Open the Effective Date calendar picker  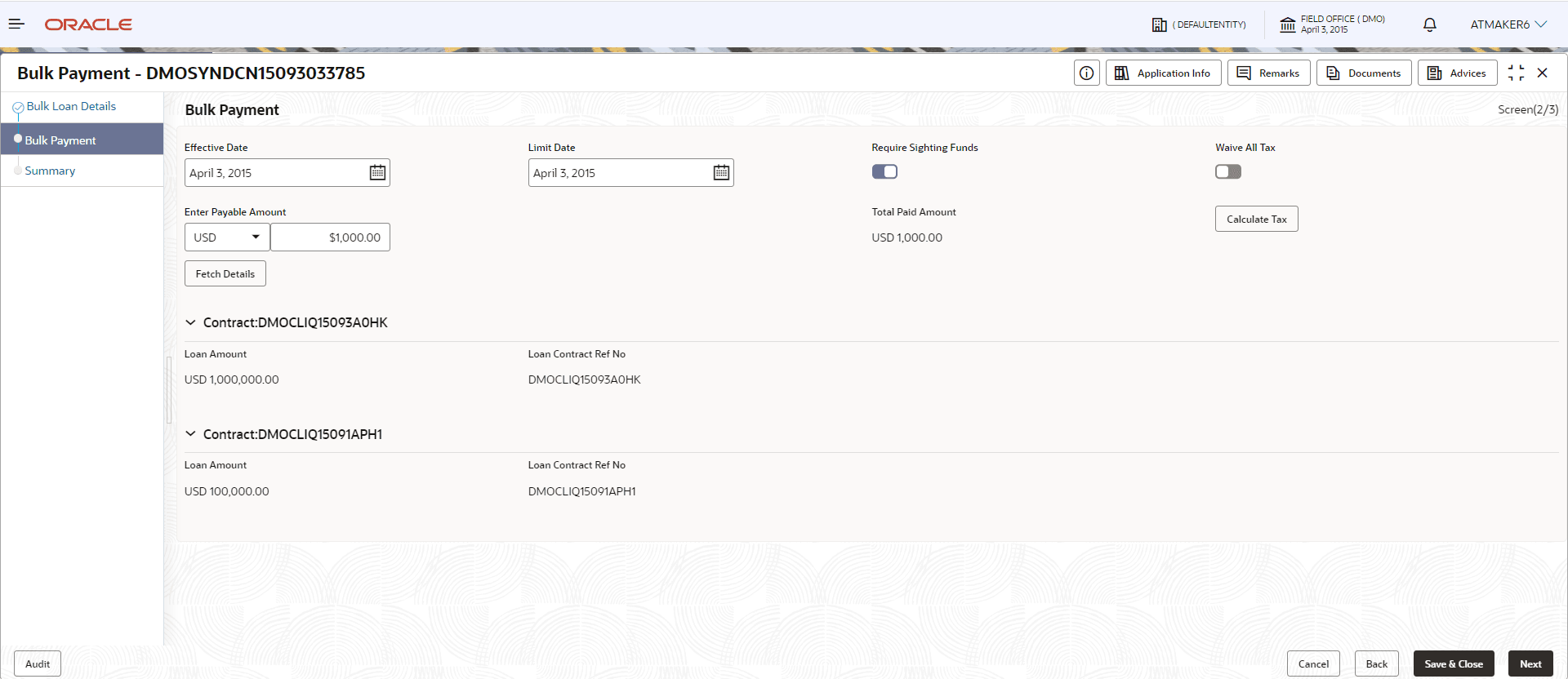[377, 172]
